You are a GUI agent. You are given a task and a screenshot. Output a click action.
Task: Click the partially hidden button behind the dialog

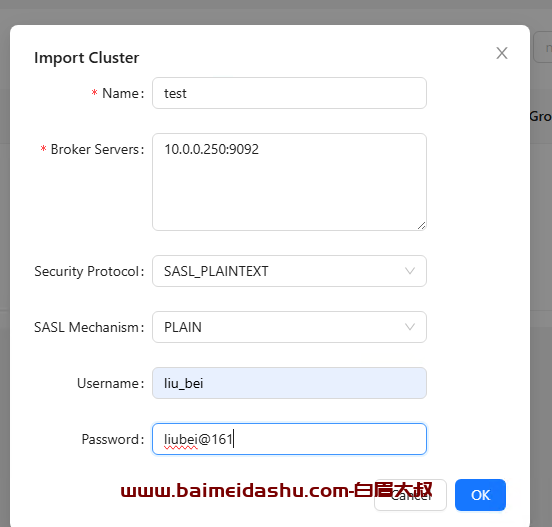tap(543, 48)
